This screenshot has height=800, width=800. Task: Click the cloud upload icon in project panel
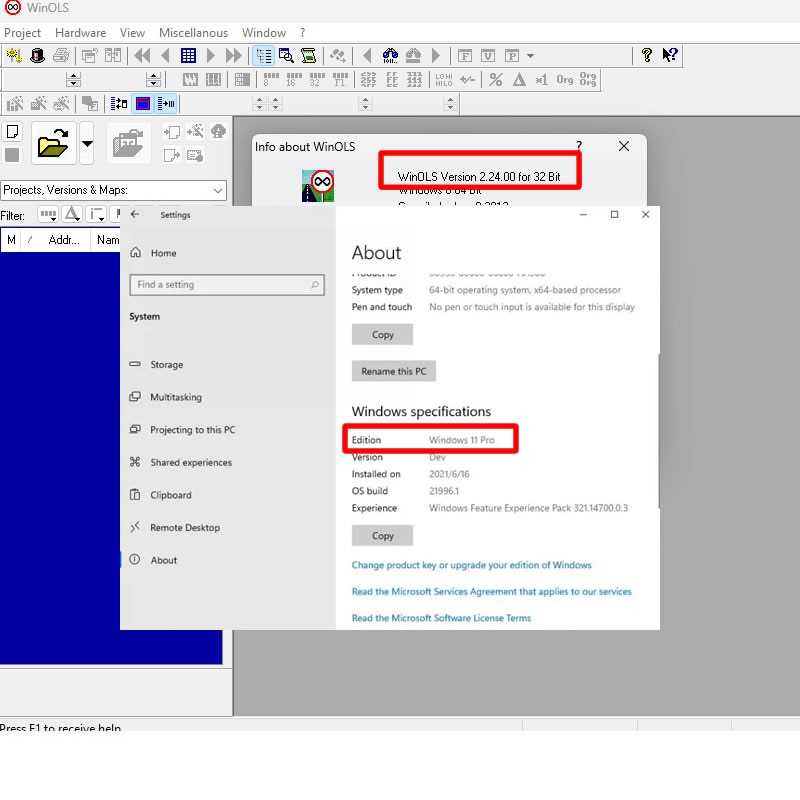point(218,132)
